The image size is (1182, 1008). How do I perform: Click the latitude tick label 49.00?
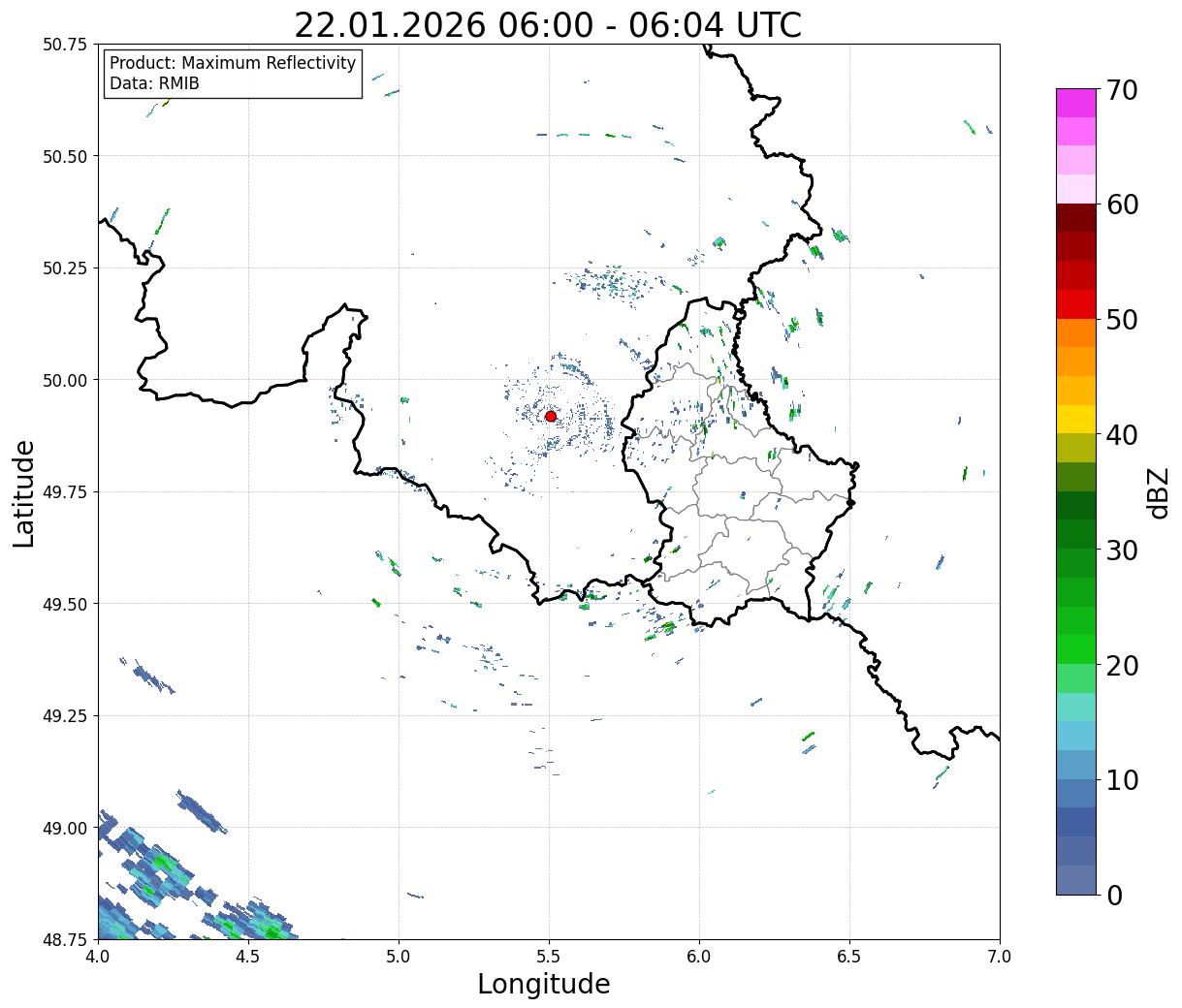[x=65, y=828]
